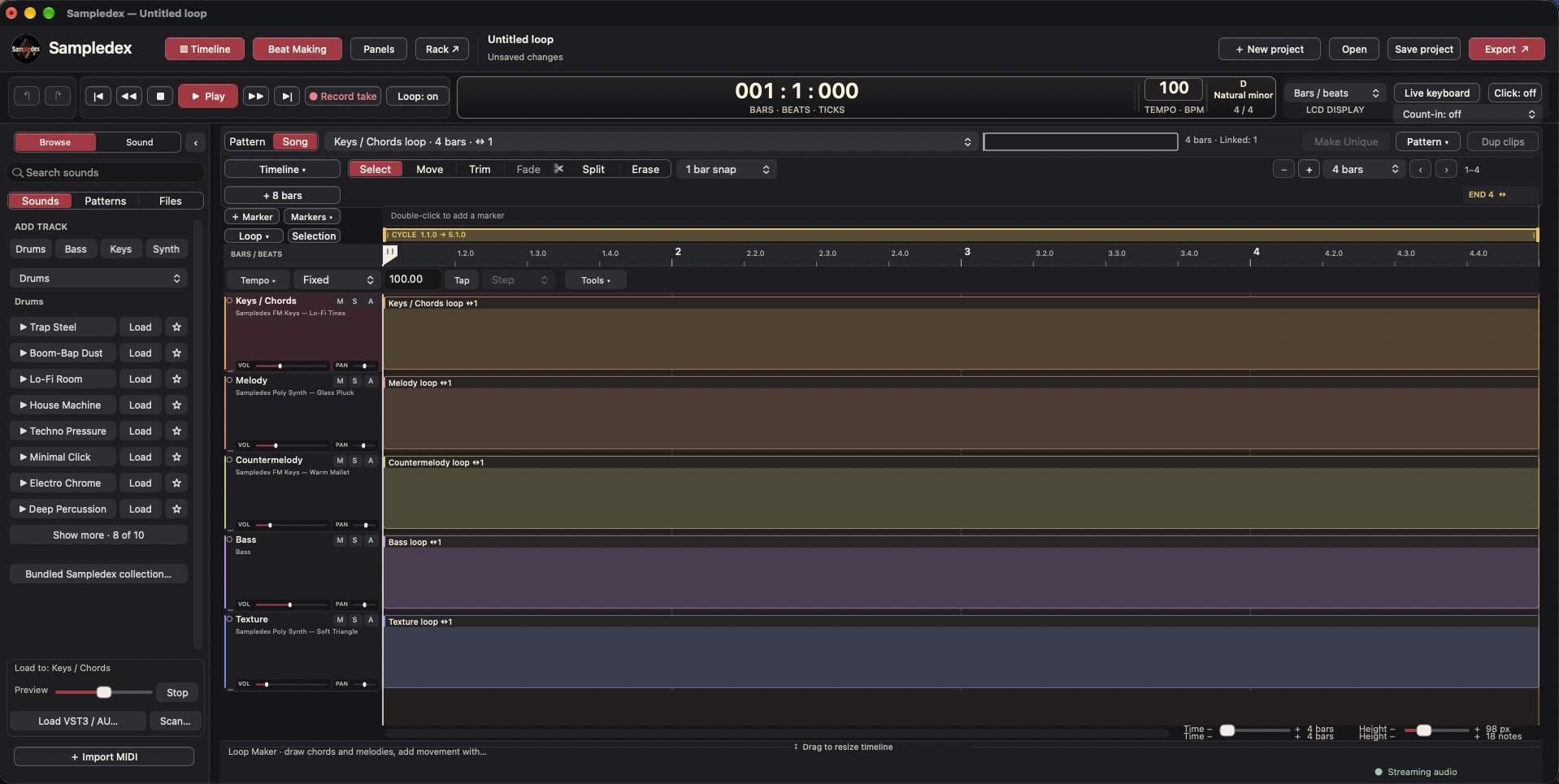Mute the Keys / Chords track
This screenshot has height=784, width=1559.
point(340,301)
